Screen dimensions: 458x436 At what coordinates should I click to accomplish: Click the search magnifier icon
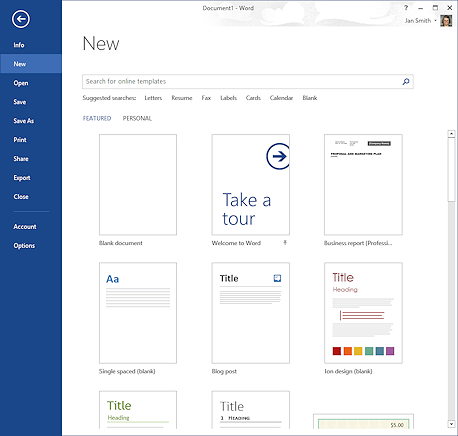pyautogui.click(x=406, y=82)
